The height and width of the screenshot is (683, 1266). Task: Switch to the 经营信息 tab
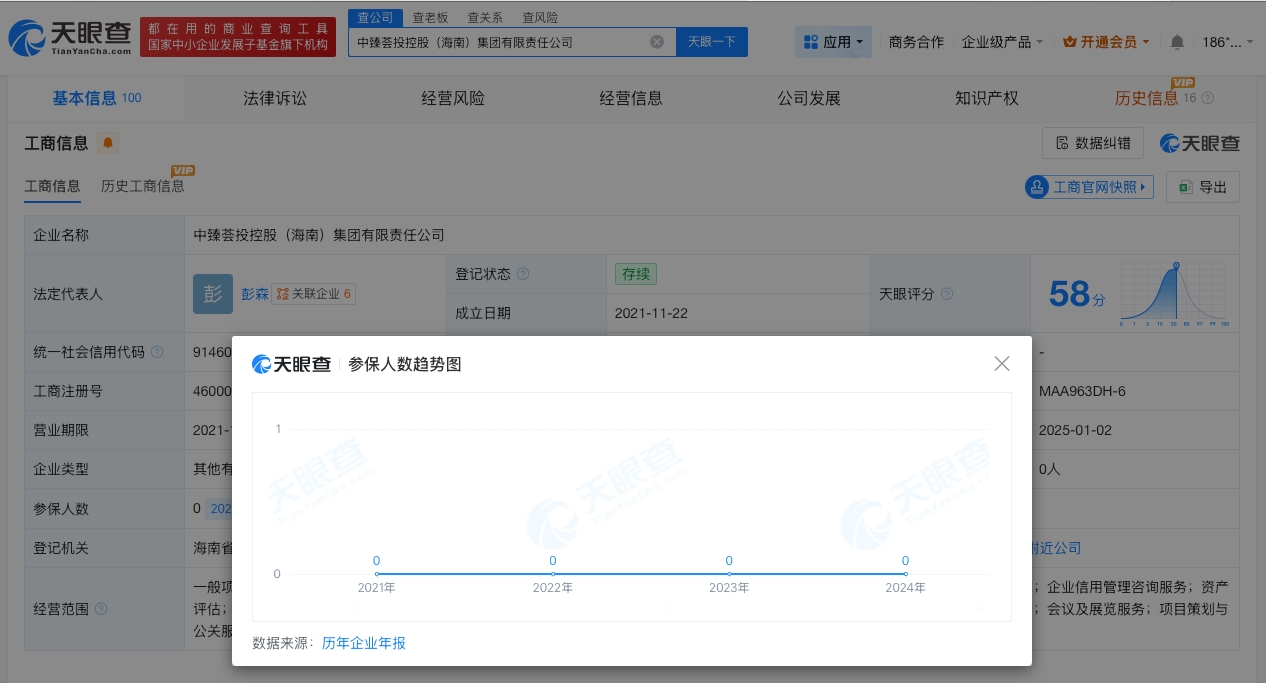click(631, 98)
